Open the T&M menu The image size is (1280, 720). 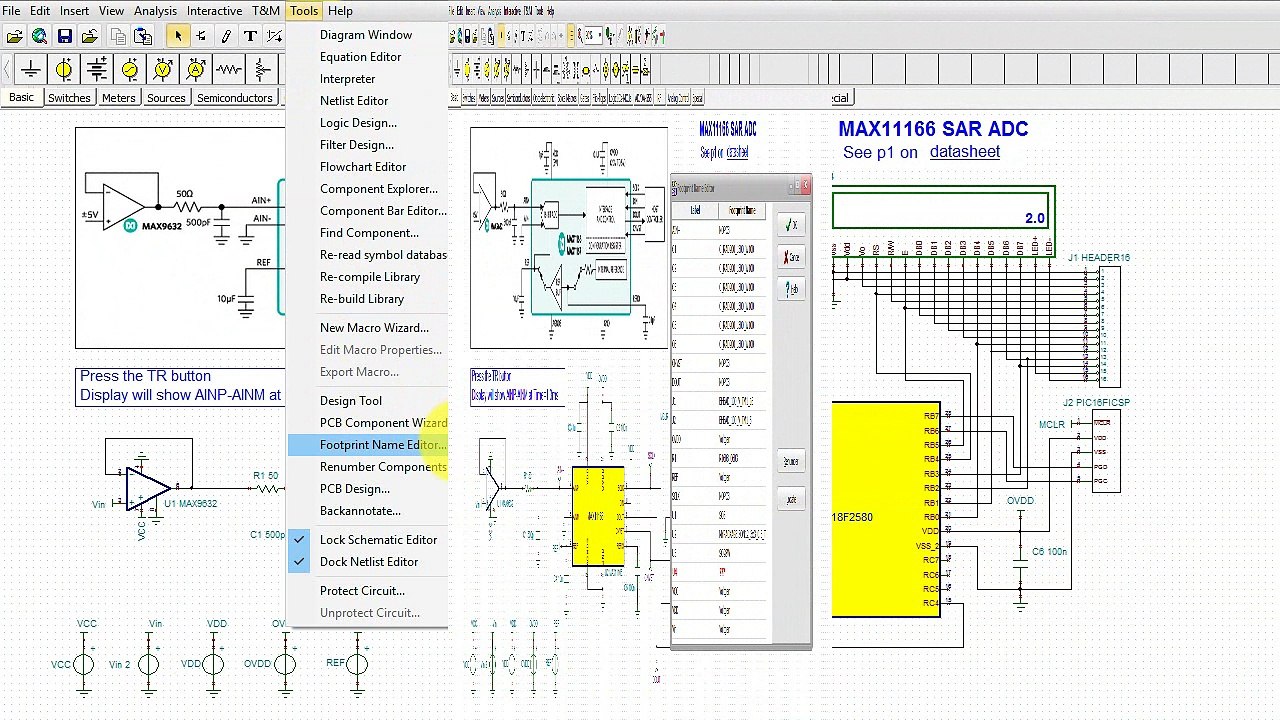click(265, 11)
